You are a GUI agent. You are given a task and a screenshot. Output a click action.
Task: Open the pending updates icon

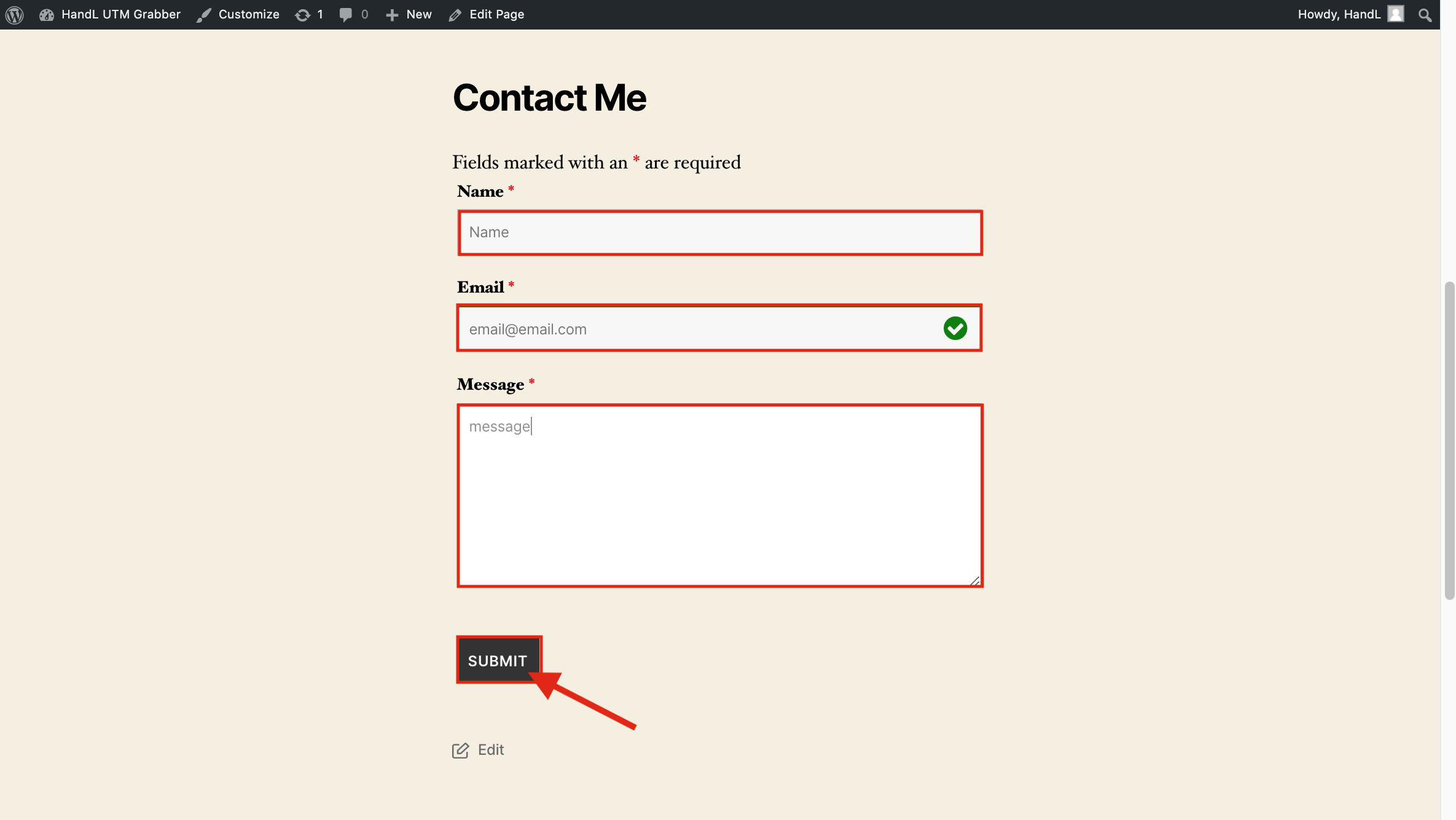tap(302, 15)
